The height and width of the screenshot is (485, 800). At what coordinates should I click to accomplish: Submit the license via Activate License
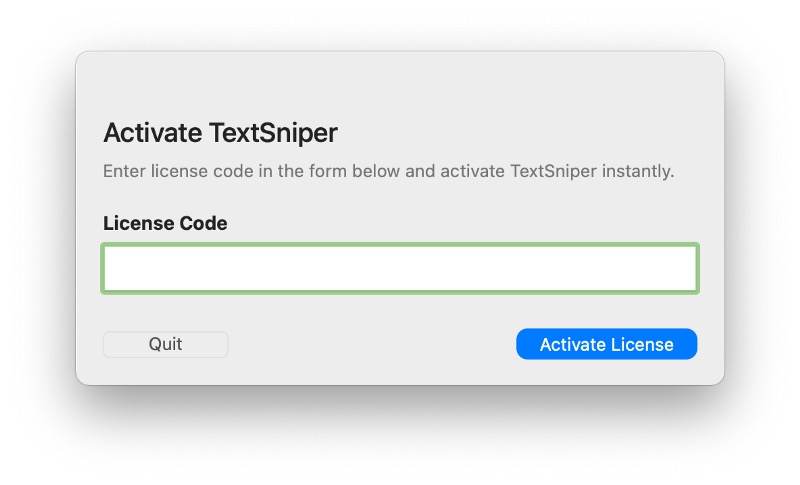(x=607, y=344)
